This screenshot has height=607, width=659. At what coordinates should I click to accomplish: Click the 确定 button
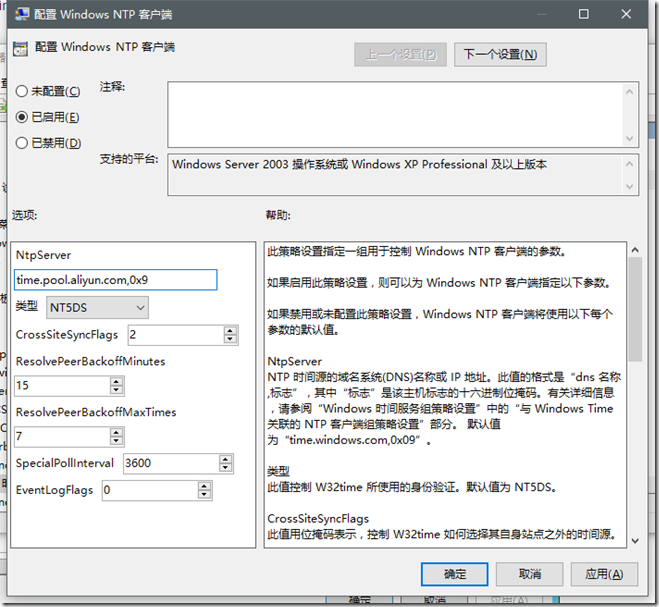click(455, 574)
